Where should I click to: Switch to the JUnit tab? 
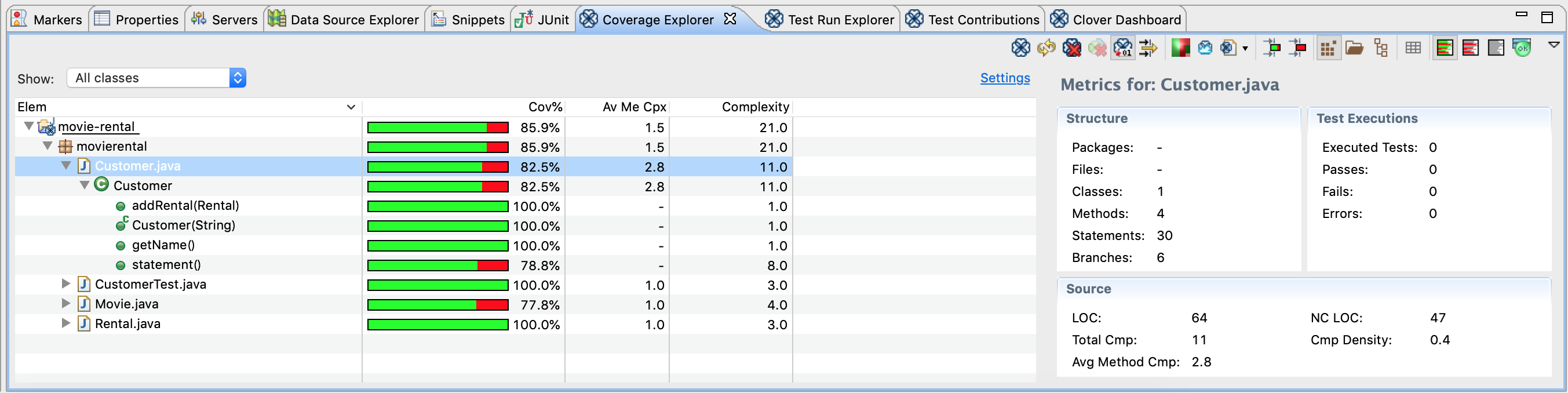click(542, 20)
